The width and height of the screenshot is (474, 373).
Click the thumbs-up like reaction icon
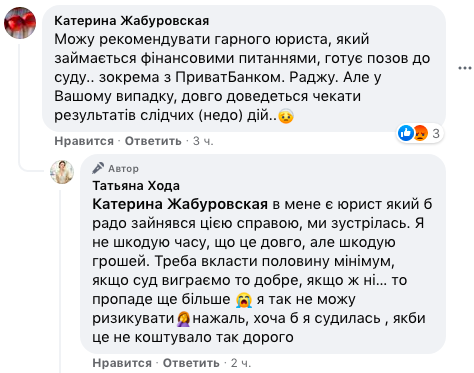[406, 133]
